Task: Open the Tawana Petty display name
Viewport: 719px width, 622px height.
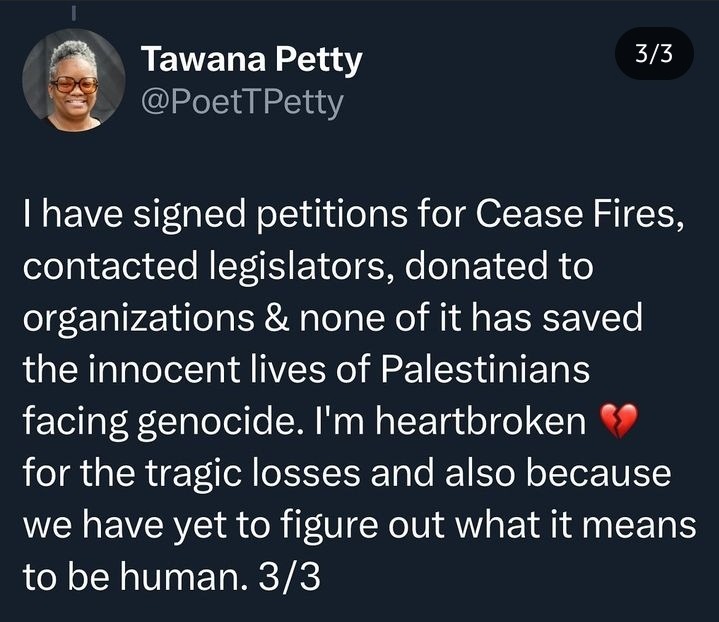Action: (251, 62)
